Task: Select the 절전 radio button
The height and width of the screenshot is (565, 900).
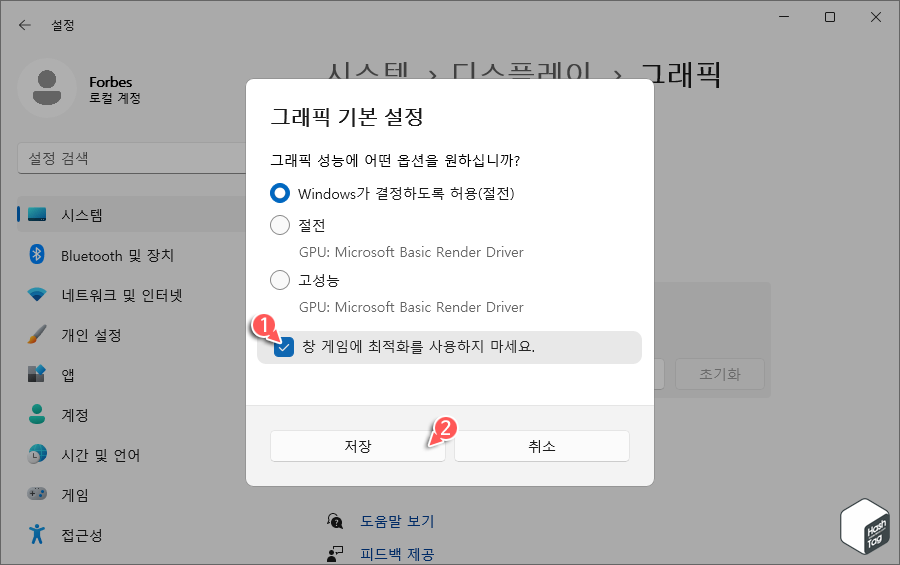Action: coord(280,225)
